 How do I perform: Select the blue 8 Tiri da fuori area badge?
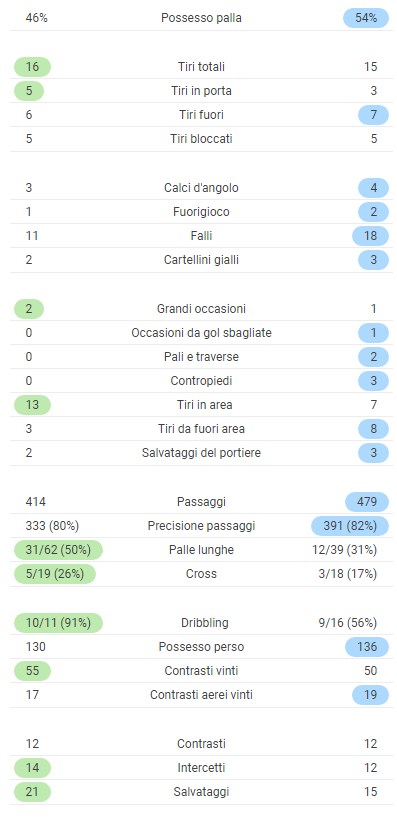point(373,429)
